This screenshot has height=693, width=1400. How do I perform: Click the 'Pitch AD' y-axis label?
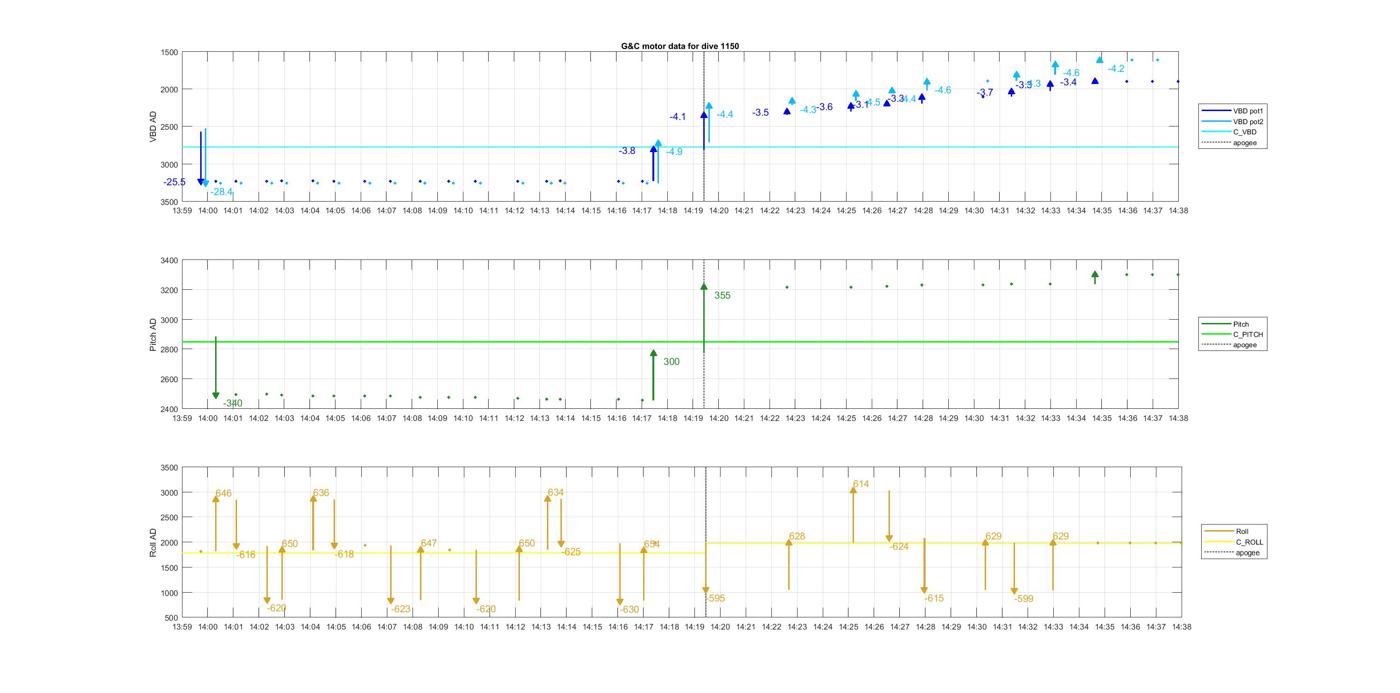154,334
